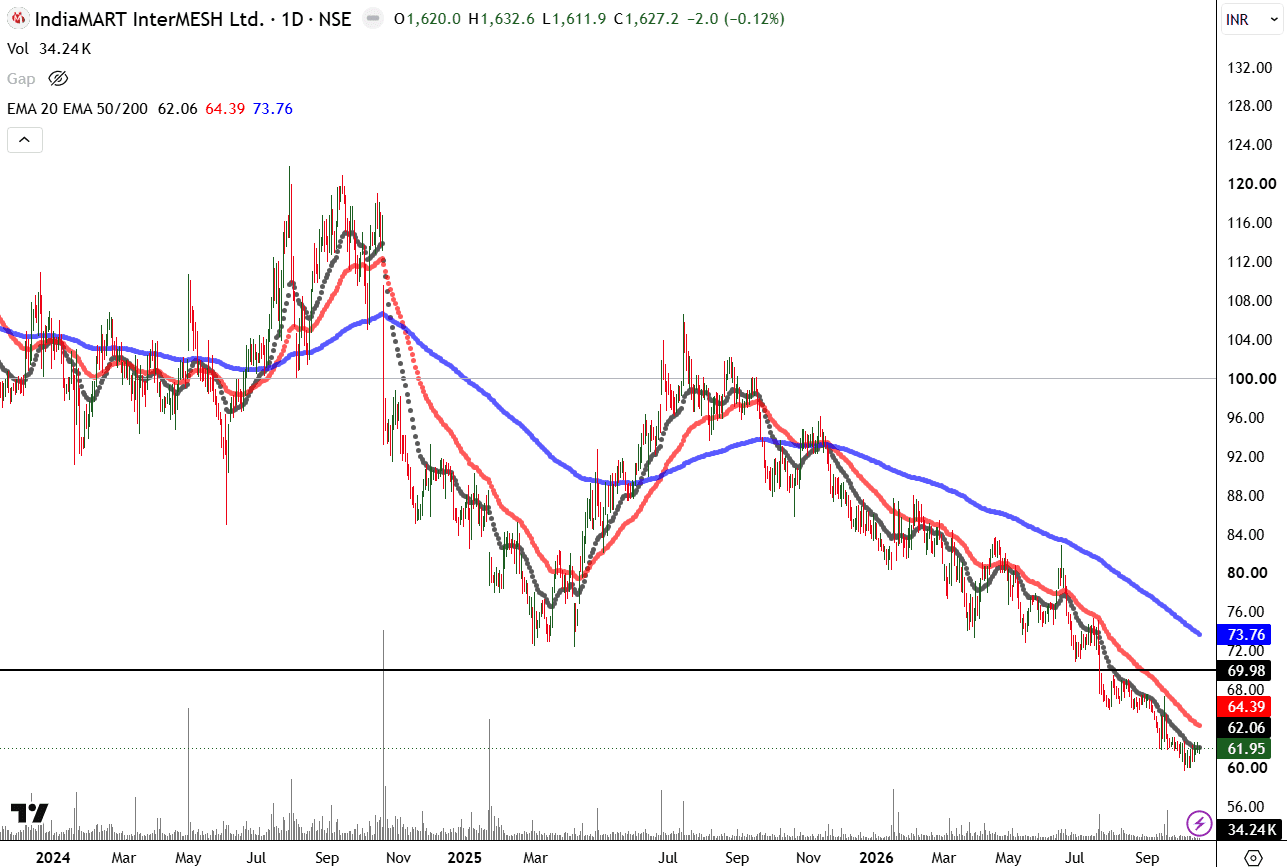Click the close price C1,627.2 value
This screenshot has width=1287, height=867.
click(647, 19)
